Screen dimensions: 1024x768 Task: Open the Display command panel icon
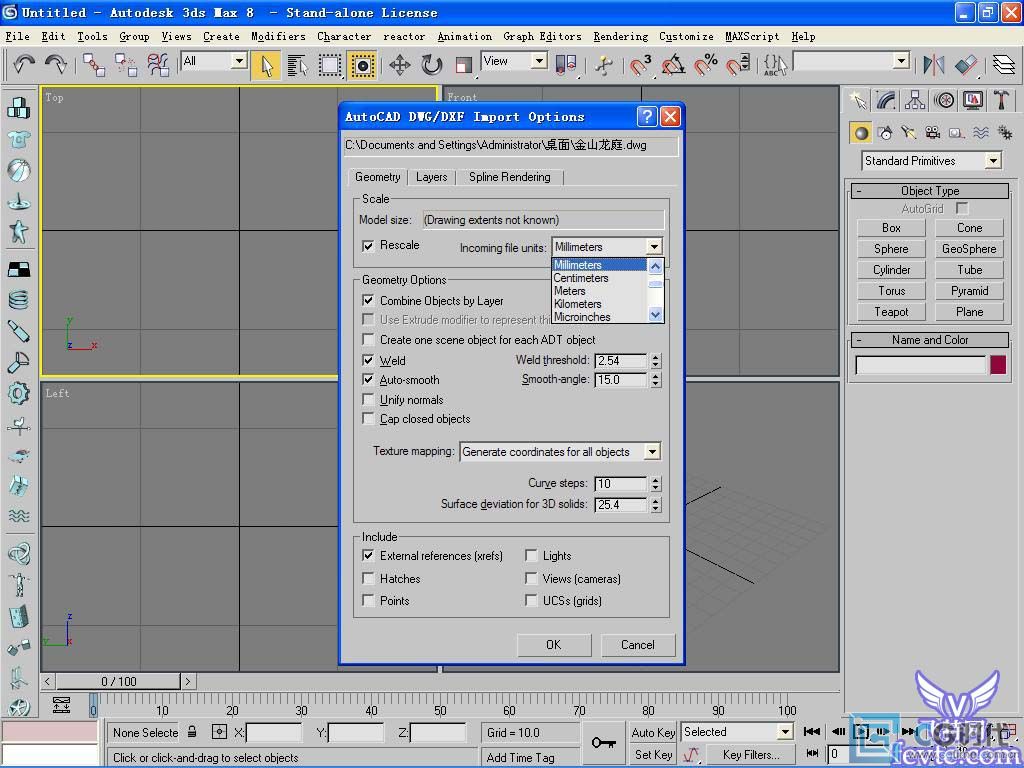973,100
